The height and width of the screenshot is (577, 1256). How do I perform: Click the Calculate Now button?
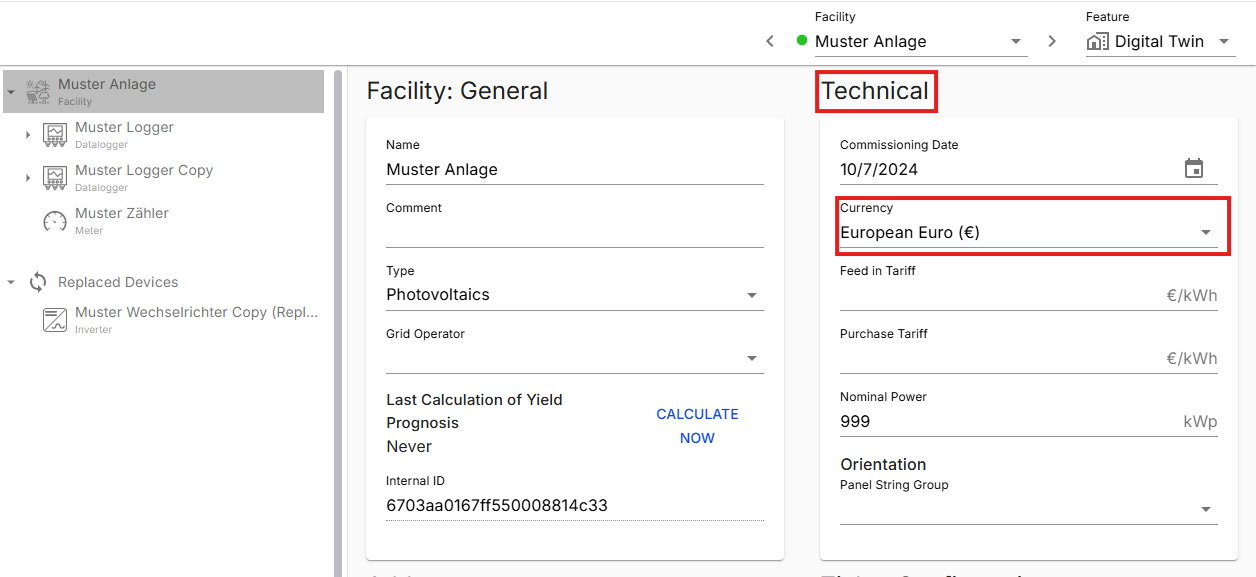click(x=697, y=426)
